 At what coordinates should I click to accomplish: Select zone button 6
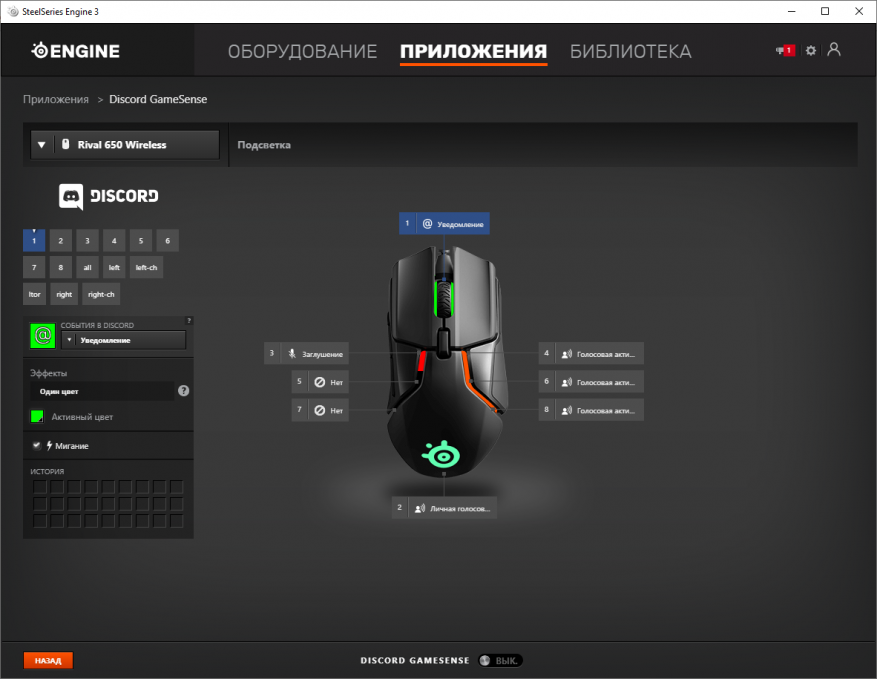point(168,241)
